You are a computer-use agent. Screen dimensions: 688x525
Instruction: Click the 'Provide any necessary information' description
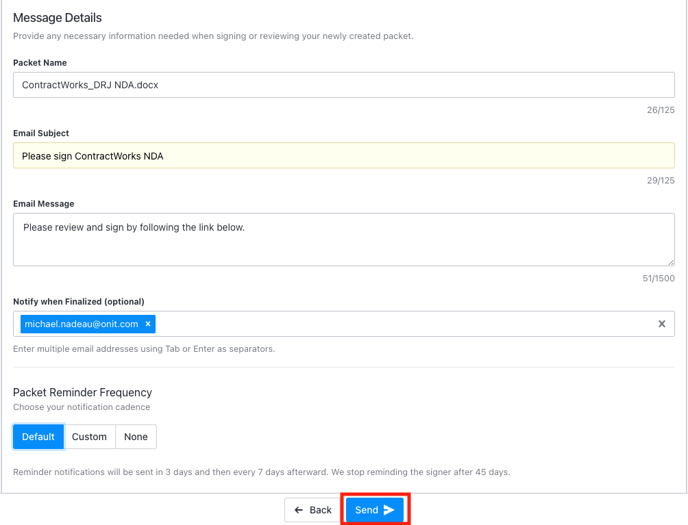tap(213, 36)
